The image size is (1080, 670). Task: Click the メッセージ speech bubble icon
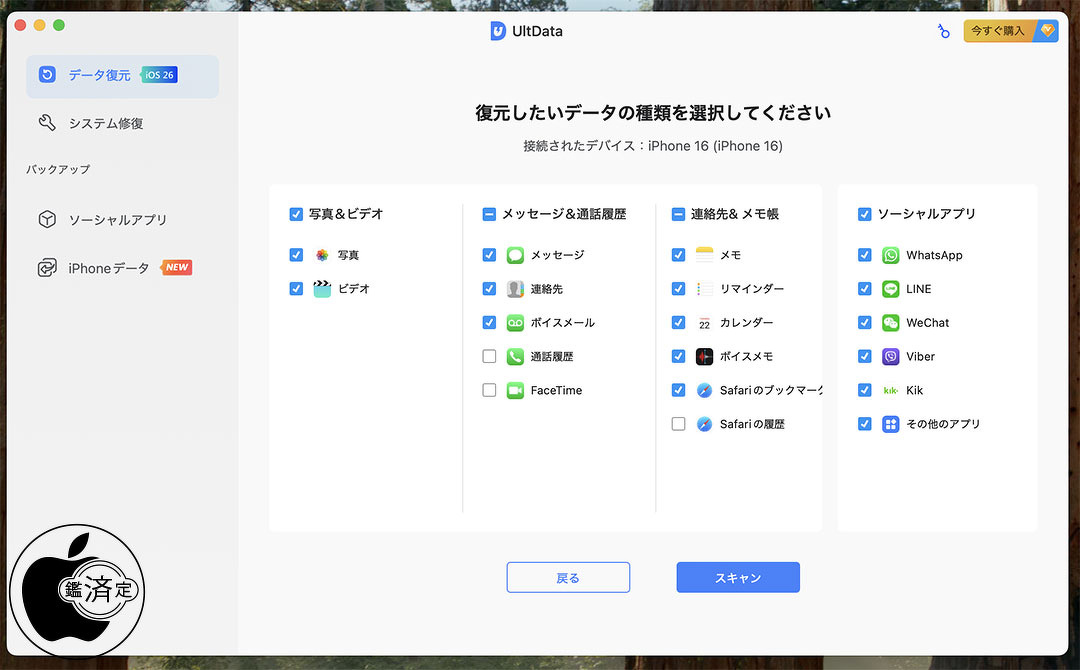[515, 255]
